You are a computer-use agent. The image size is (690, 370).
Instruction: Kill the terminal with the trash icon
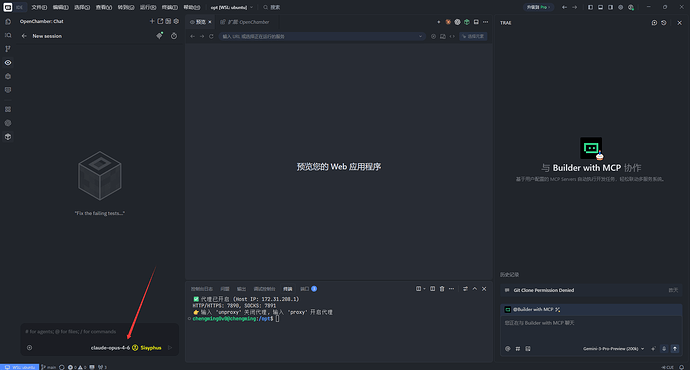click(442, 289)
